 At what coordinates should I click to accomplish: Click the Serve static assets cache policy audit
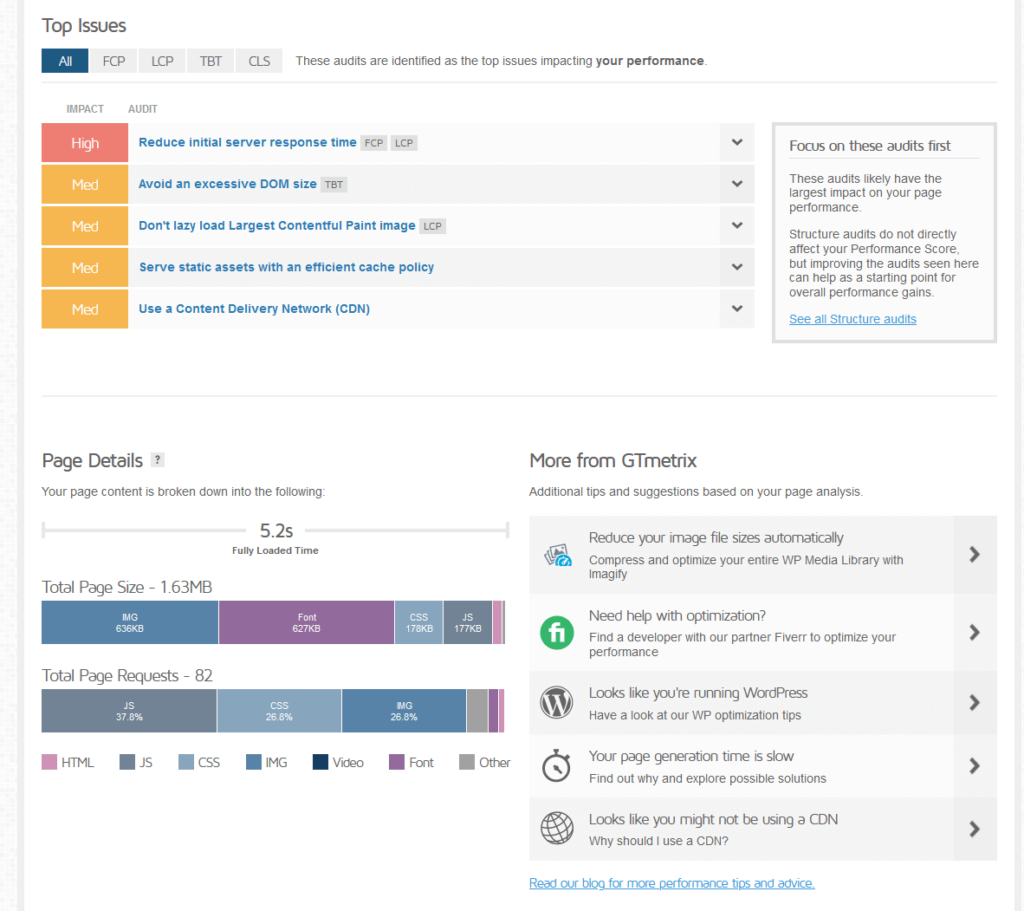(286, 267)
